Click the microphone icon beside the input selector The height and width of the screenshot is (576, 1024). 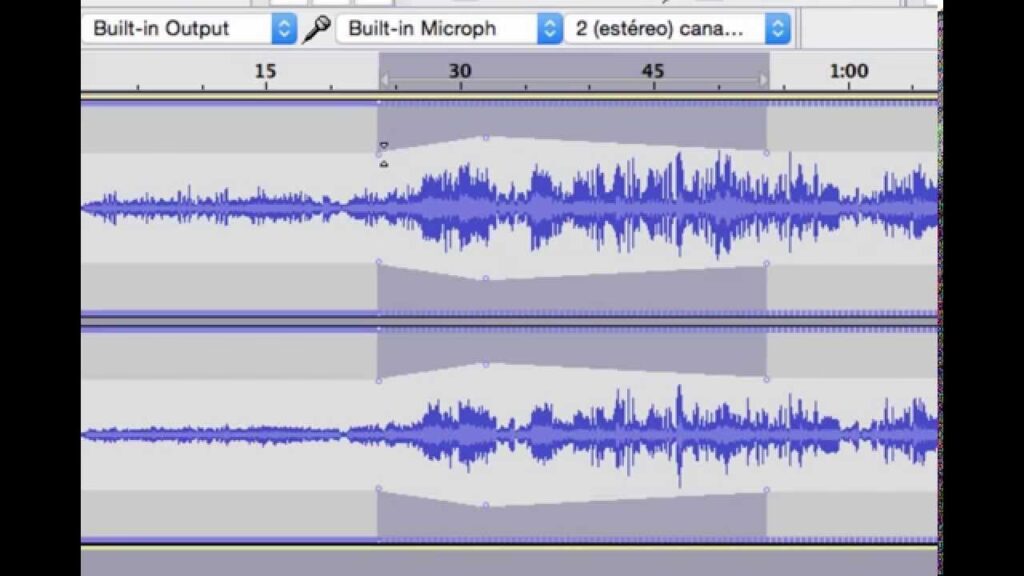click(317, 28)
